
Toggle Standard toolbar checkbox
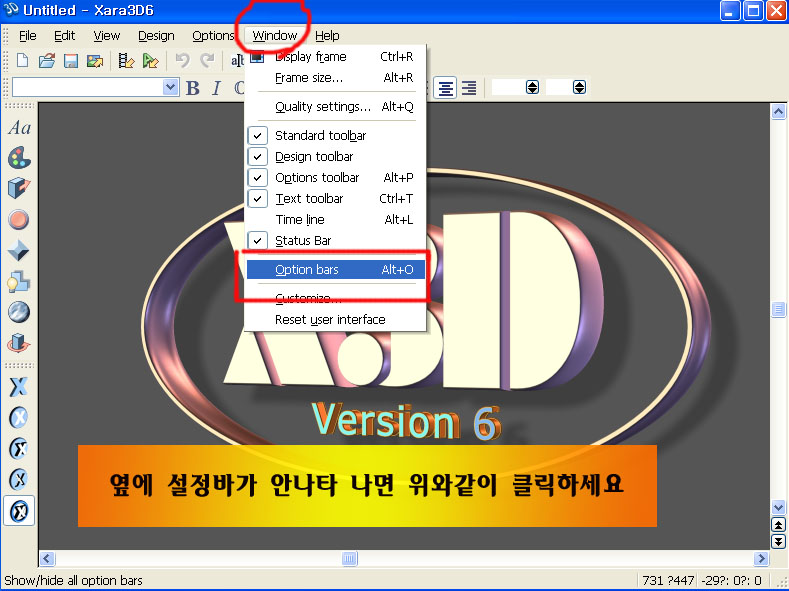(258, 136)
